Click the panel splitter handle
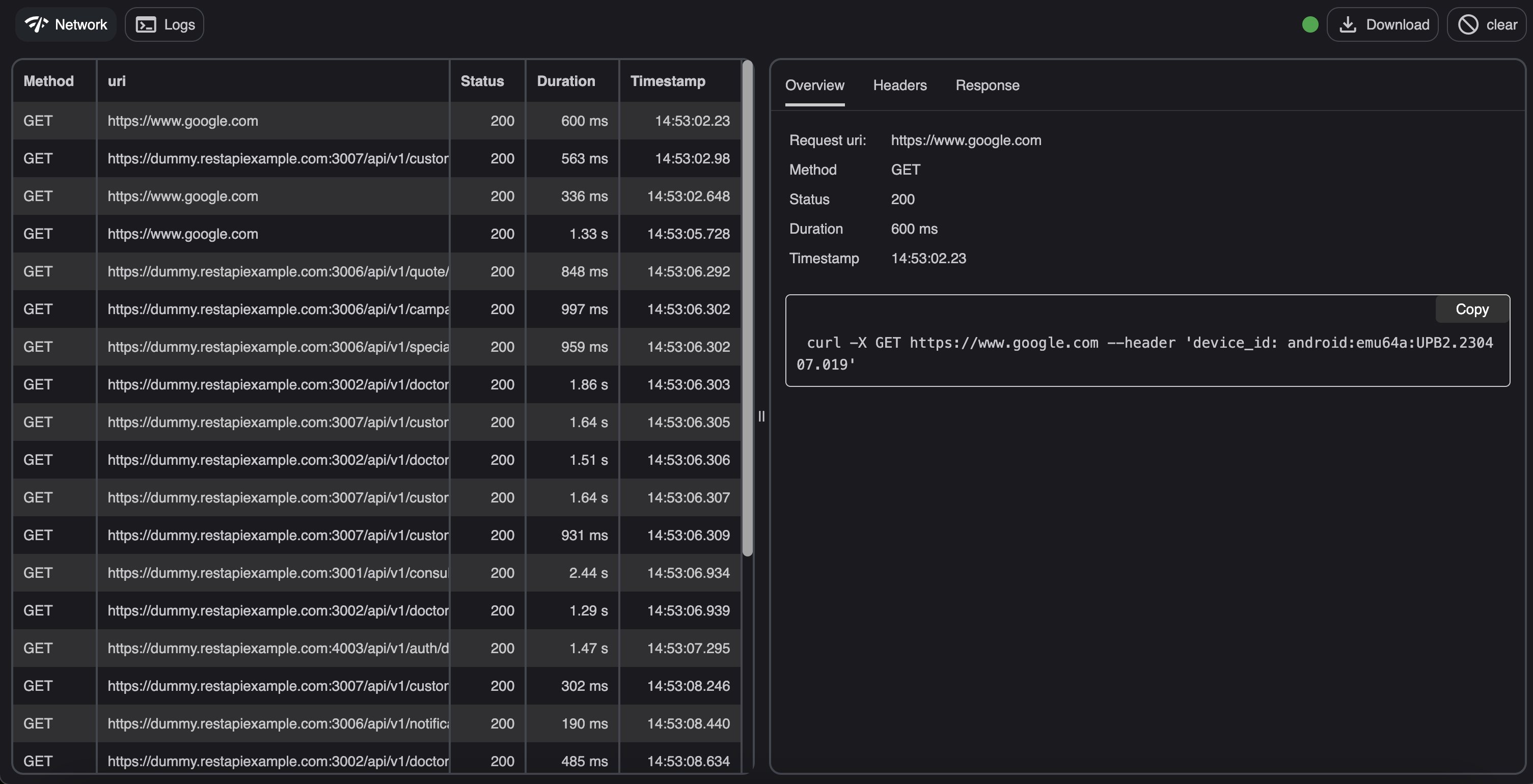 tap(761, 416)
